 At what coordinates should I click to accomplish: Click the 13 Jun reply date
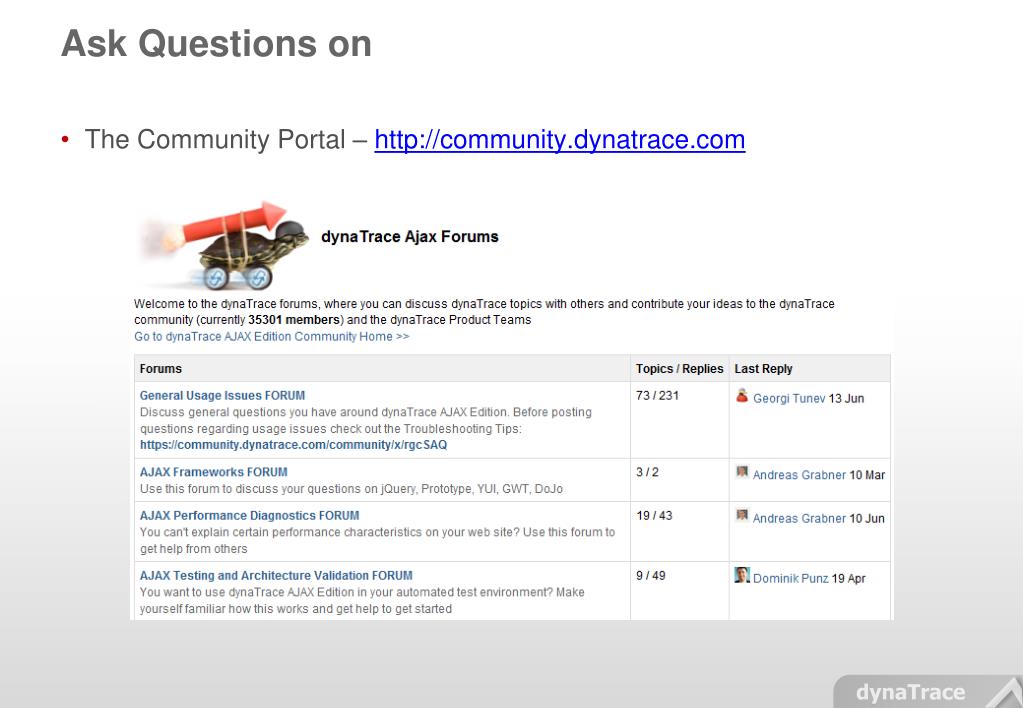[846, 399]
